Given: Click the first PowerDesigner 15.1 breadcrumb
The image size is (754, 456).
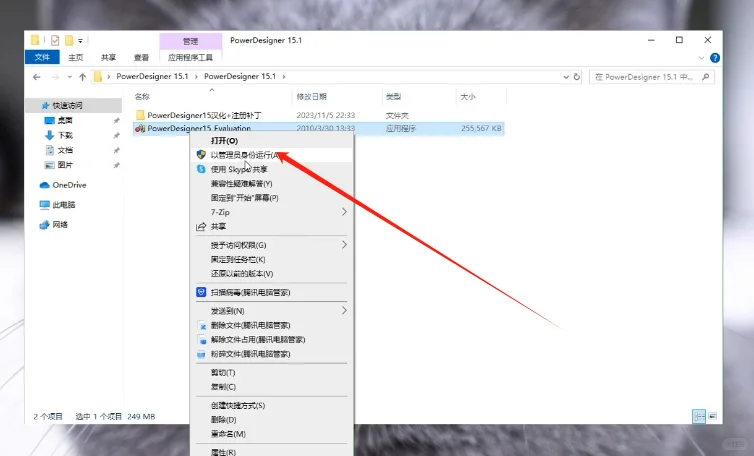Looking at the screenshot, I should pos(152,76).
